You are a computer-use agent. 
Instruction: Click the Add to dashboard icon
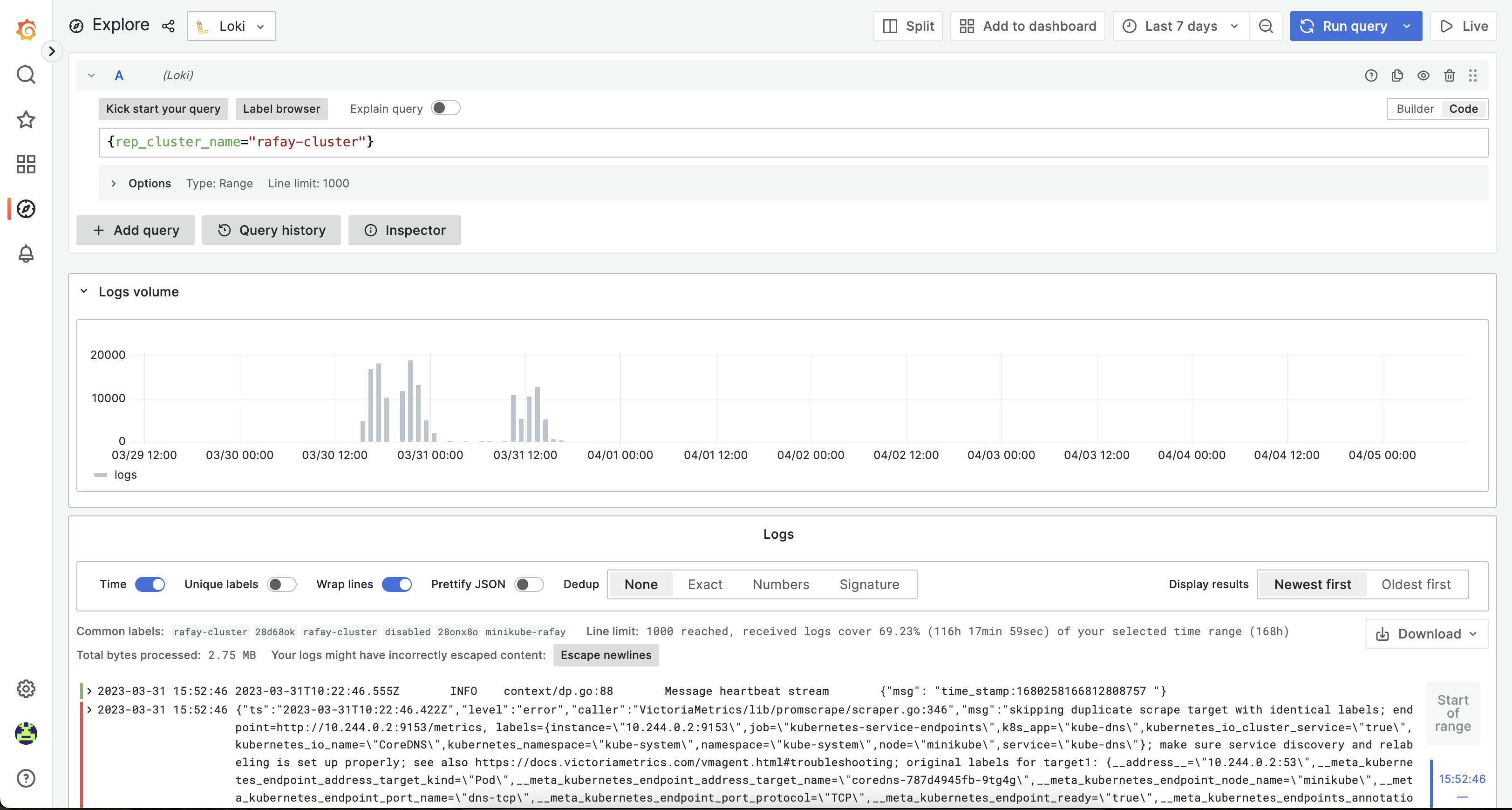966,26
